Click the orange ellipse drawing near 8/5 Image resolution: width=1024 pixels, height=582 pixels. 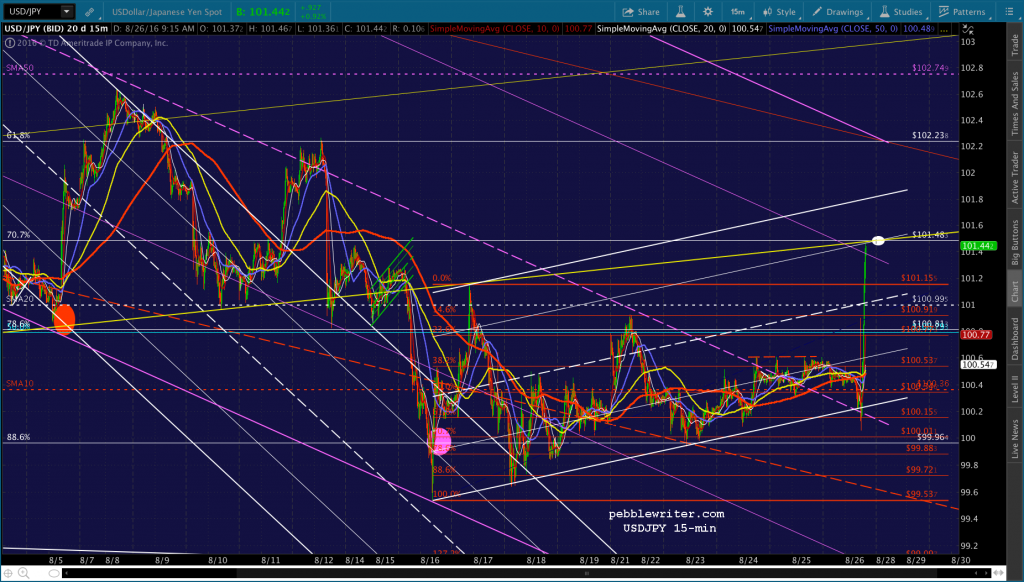[x=64, y=319]
